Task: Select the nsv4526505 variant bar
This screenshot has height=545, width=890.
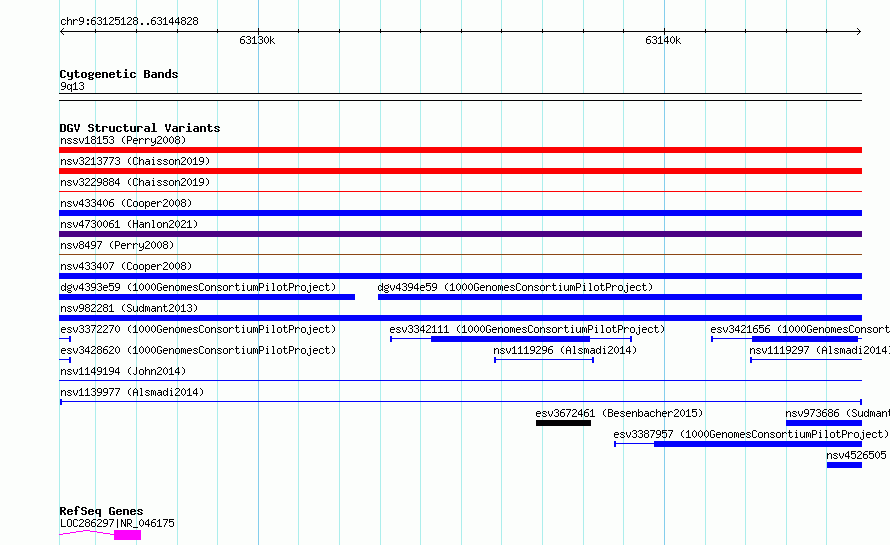Action: coord(844,465)
